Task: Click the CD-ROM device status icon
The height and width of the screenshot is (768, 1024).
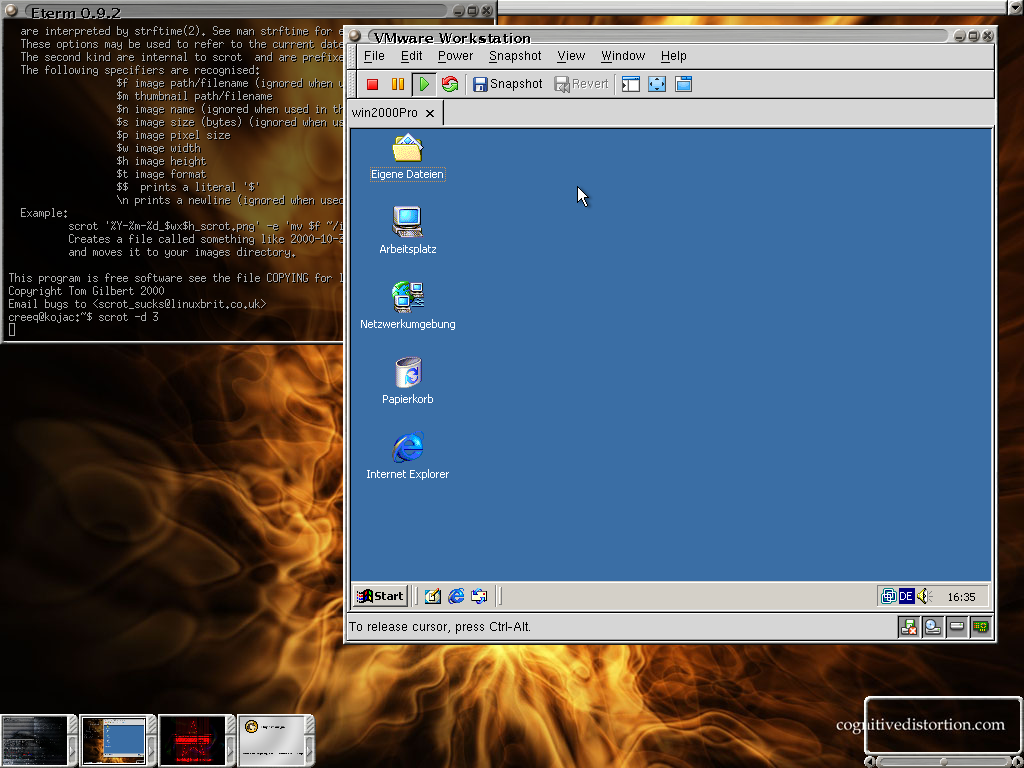Action: 933,627
